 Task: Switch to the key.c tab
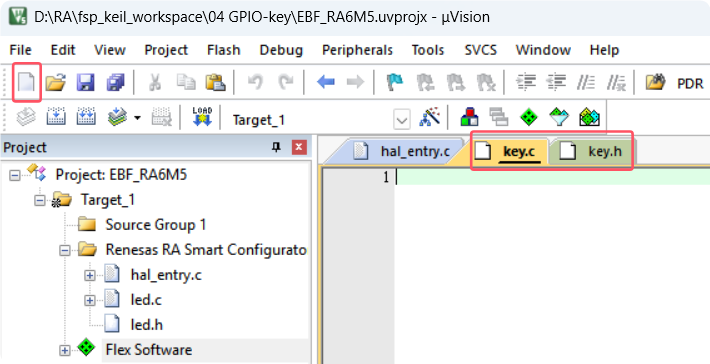point(509,151)
